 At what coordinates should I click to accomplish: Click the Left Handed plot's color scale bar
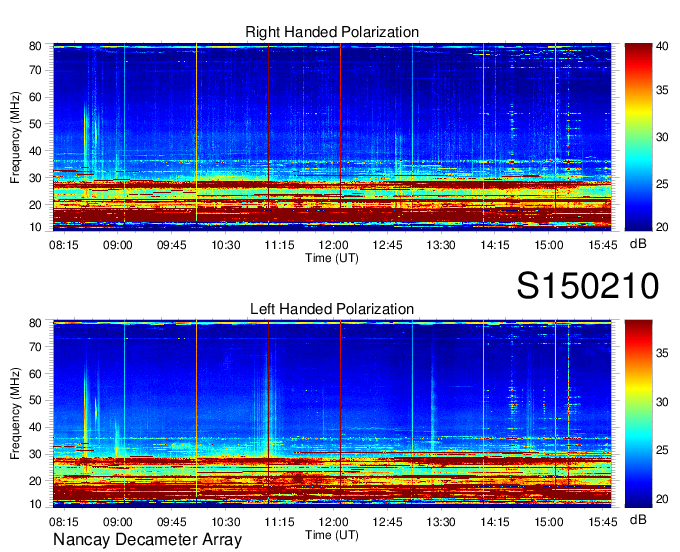click(638, 414)
